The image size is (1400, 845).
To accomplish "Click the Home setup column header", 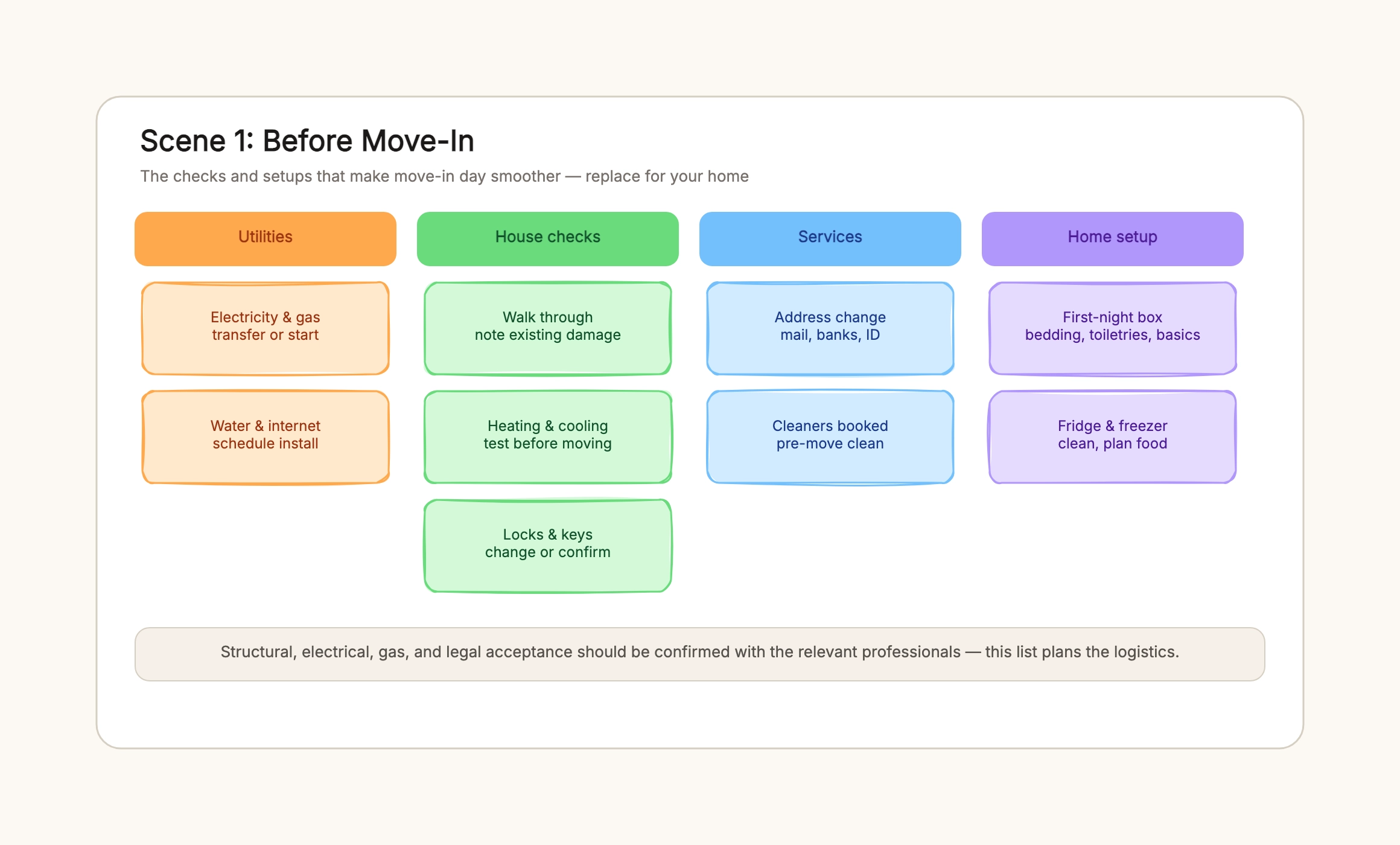I will pos(1113,238).
